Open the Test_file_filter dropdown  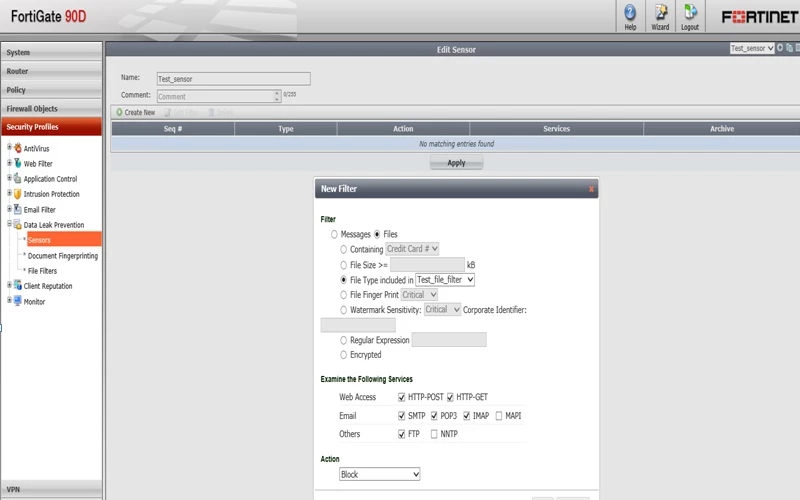(x=445, y=280)
